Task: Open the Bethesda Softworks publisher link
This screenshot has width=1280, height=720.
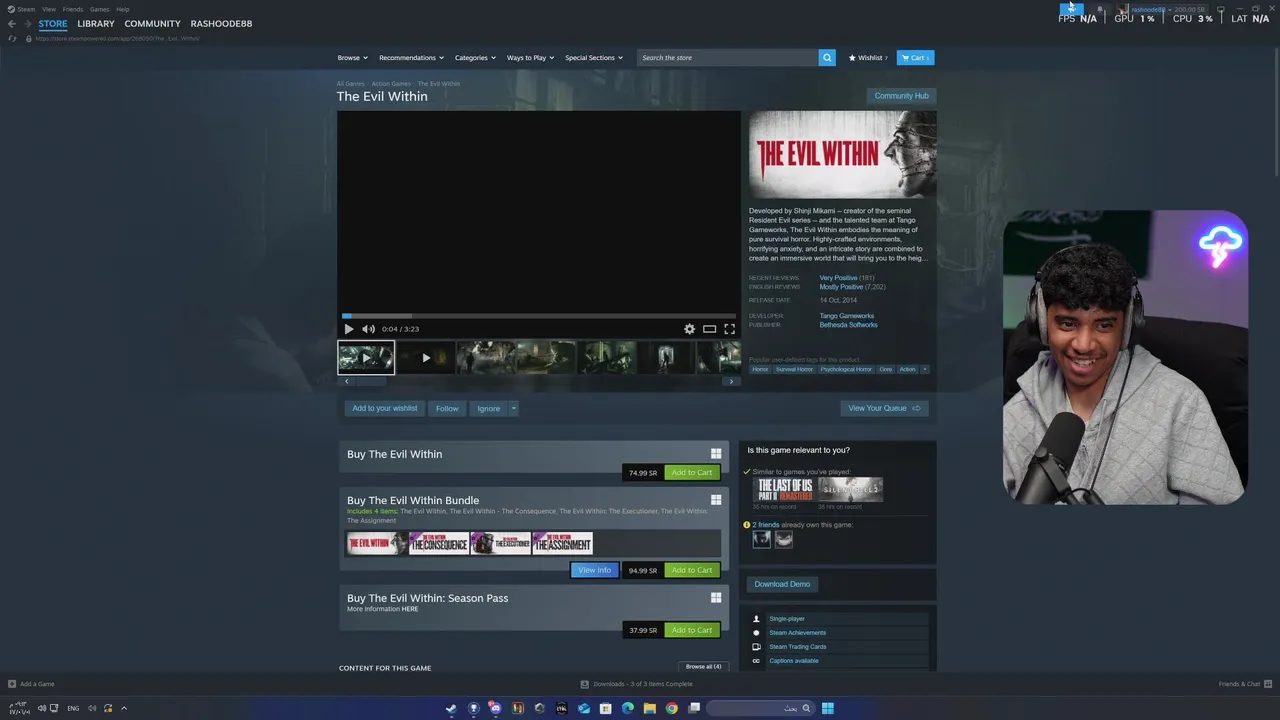Action: [849, 325]
